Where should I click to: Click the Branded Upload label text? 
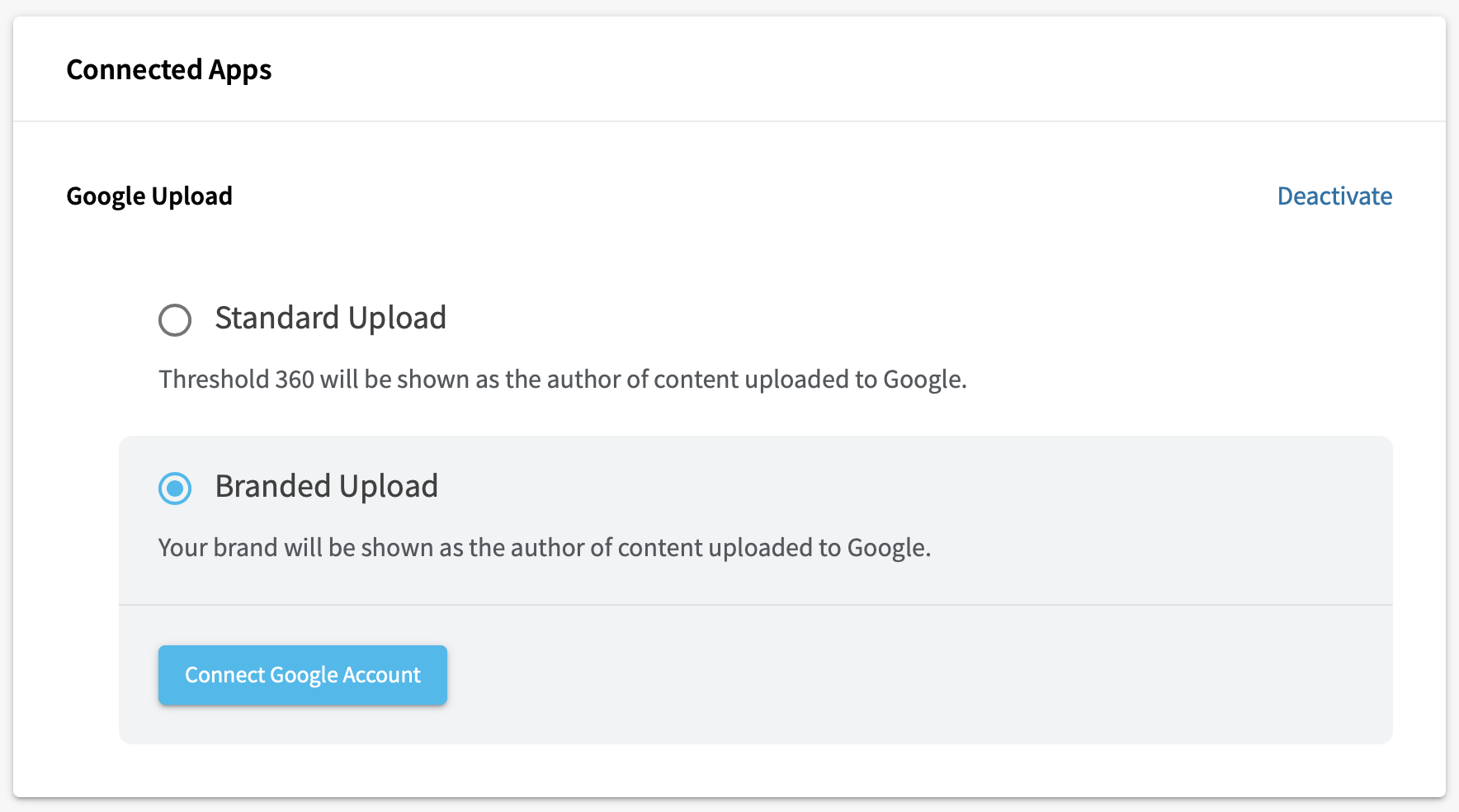(x=327, y=486)
